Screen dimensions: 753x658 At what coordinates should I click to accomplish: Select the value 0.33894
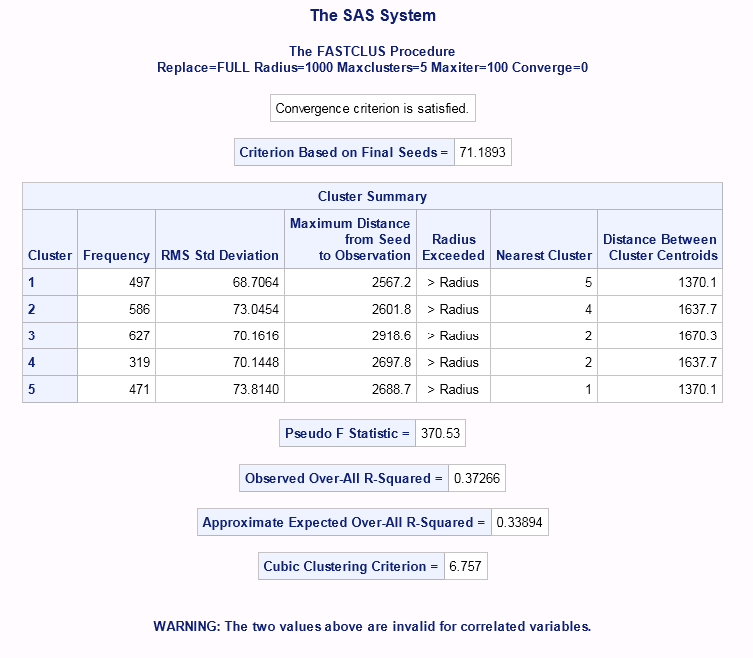[520, 522]
